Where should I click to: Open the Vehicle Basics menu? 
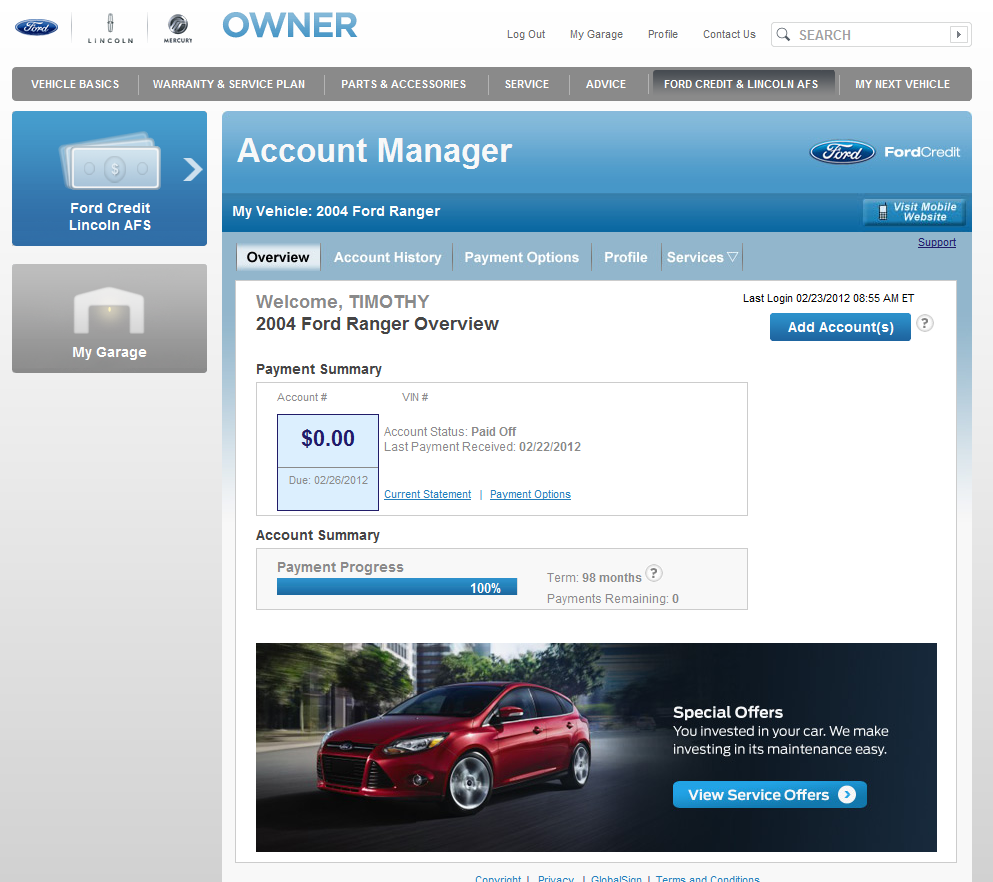(x=75, y=84)
